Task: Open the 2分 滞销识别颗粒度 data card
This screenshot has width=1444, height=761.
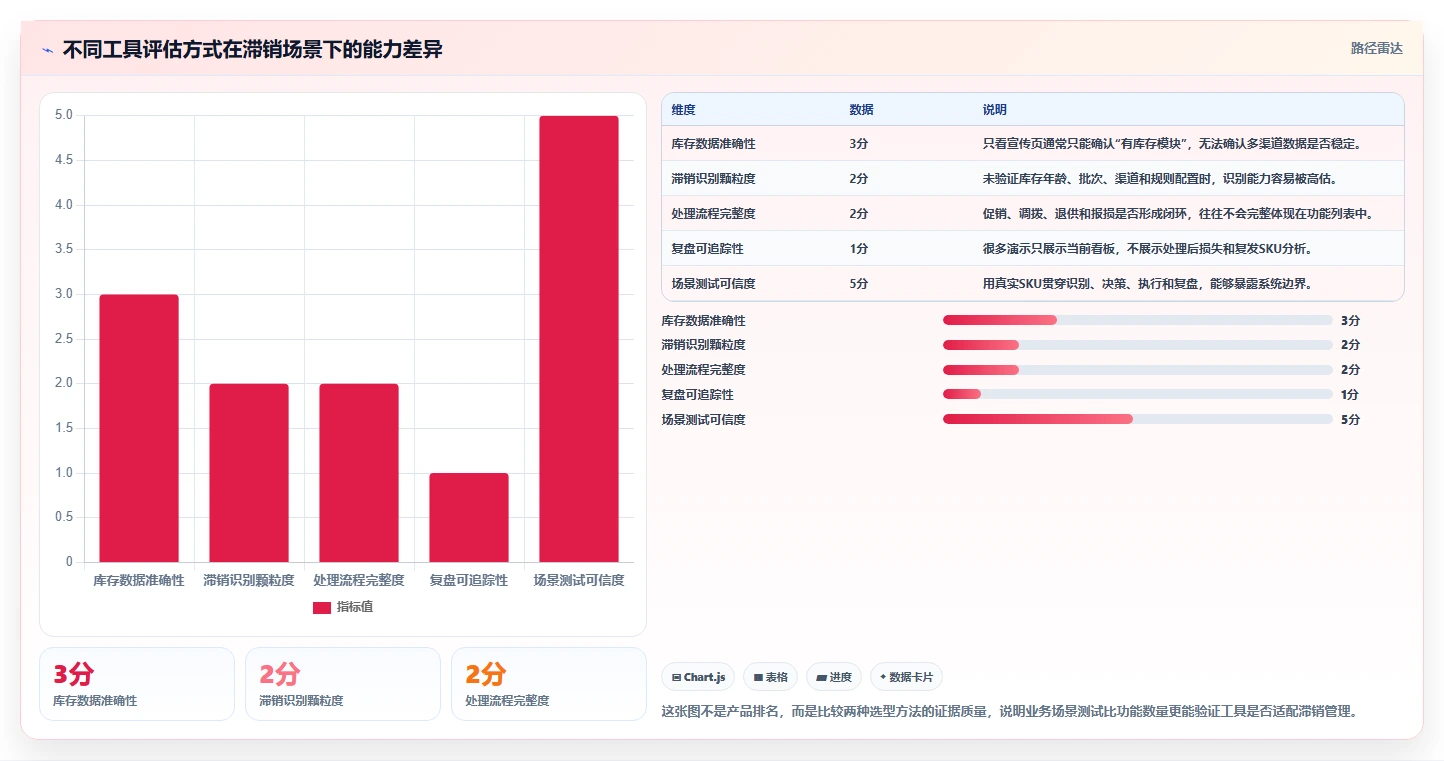Action: [x=343, y=684]
